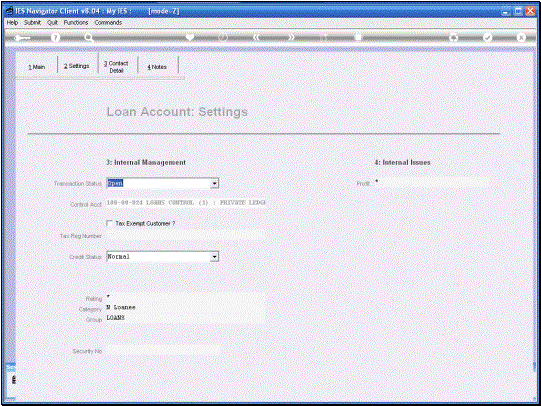This screenshot has height=406, width=541.
Task: Click the checkmark submit icon
Action: (x=487, y=38)
